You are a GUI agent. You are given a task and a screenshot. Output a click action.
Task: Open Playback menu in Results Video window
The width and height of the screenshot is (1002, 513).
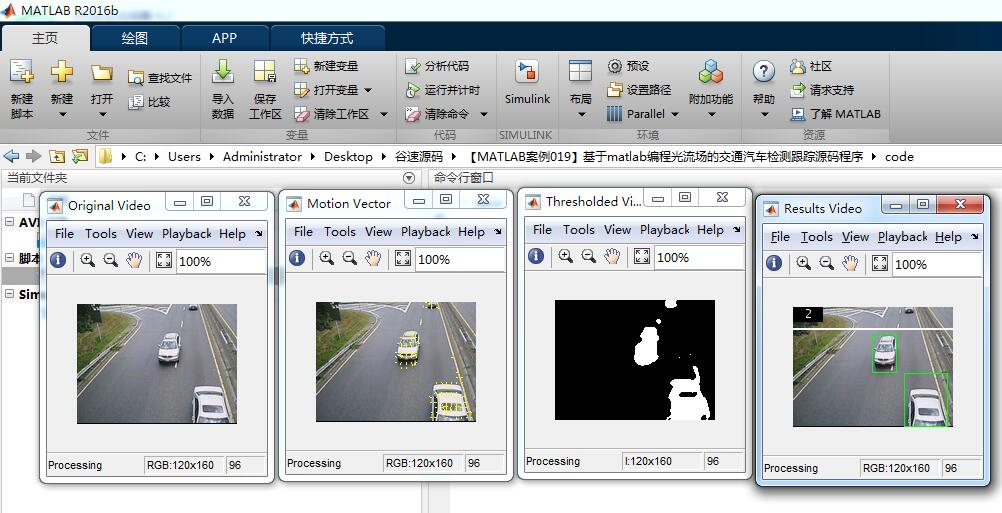[x=902, y=236]
